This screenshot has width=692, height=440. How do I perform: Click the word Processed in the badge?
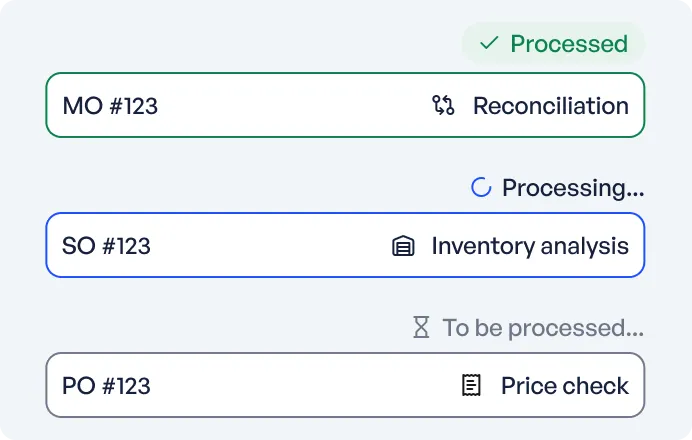click(569, 44)
